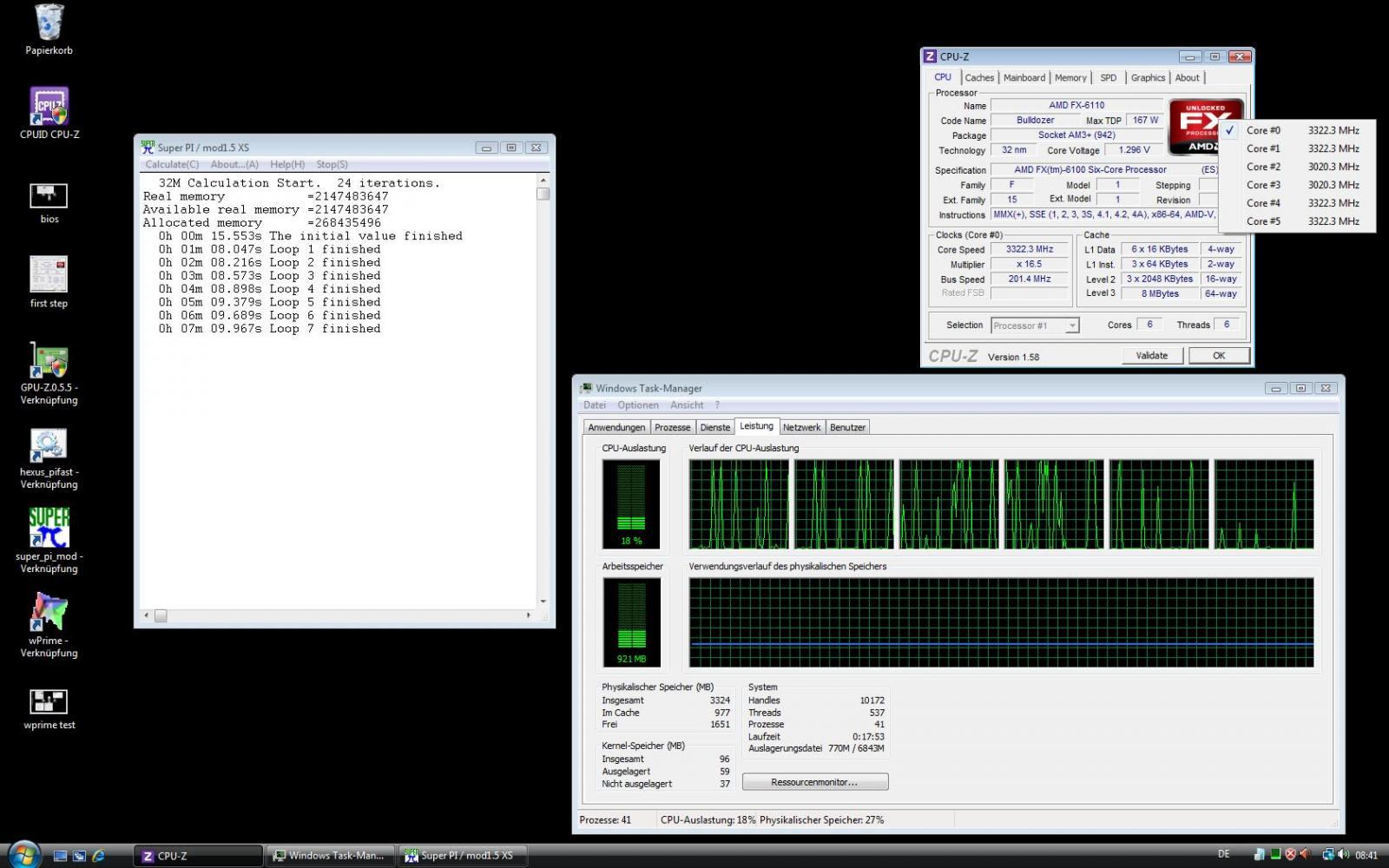
Task: Switch to the Prozesse tab
Action: click(x=672, y=427)
